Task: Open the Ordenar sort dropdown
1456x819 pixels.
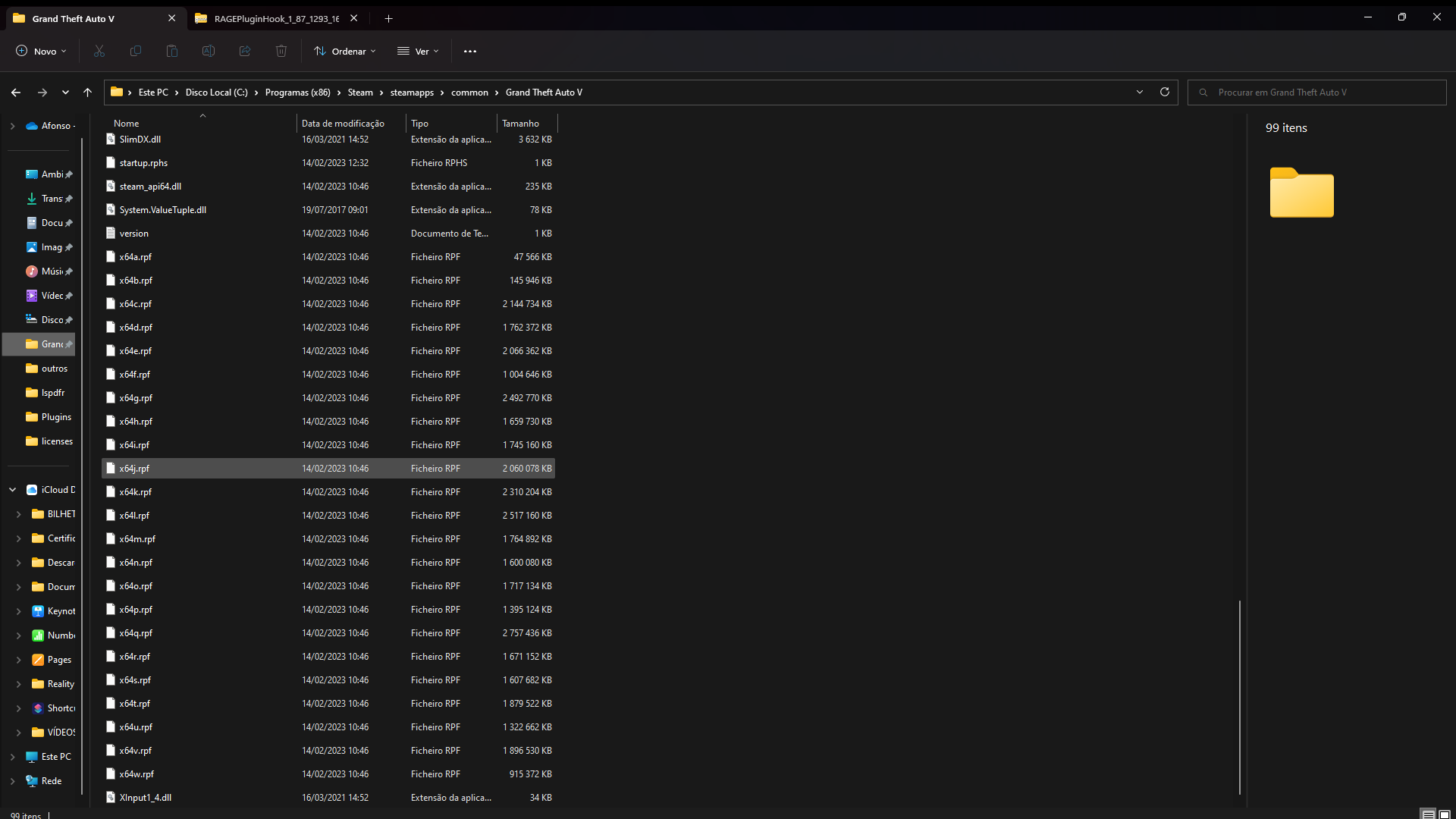Action: [345, 51]
